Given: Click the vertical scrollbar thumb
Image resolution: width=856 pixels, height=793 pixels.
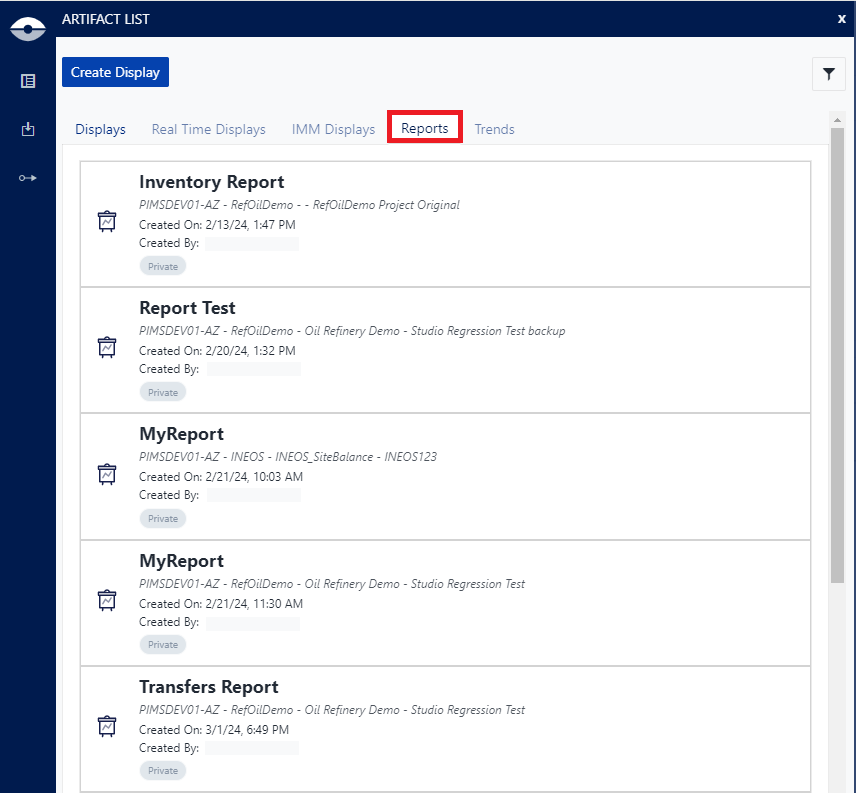Looking at the screenshot, I should click(837, 350).
